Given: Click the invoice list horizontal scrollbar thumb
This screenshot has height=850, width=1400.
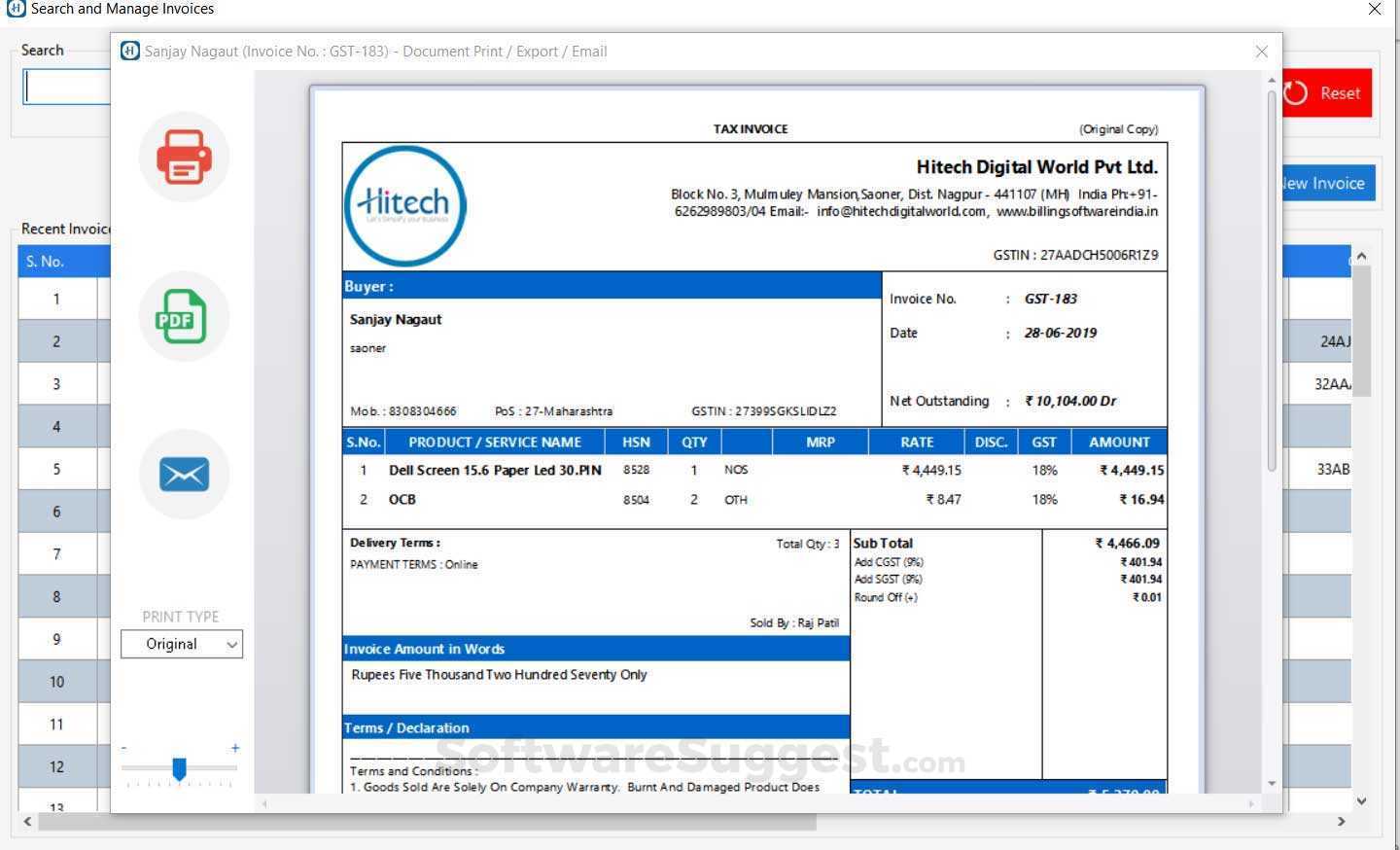Looking at the screenshot, I should 428,822.
